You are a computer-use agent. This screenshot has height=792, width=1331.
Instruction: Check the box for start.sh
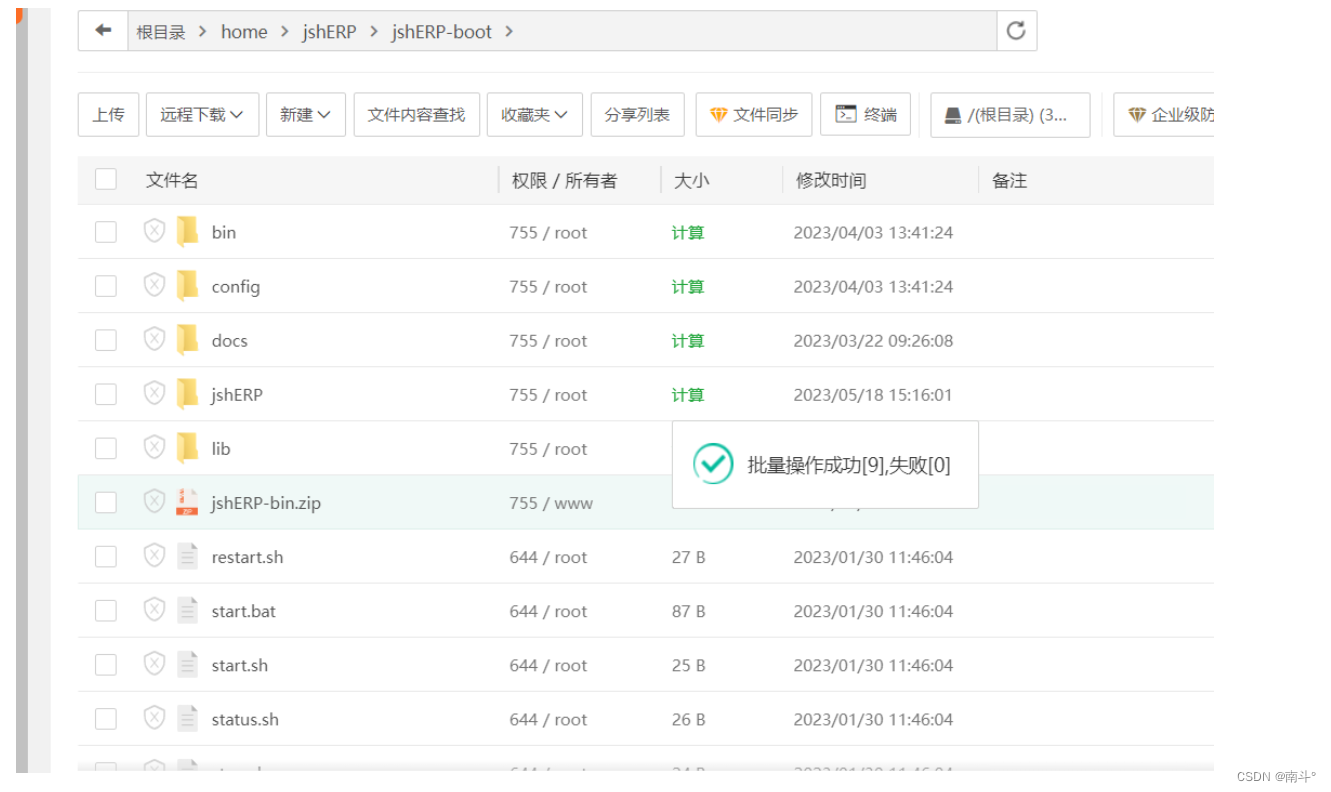pyautogui.click(x=106, y=664)
